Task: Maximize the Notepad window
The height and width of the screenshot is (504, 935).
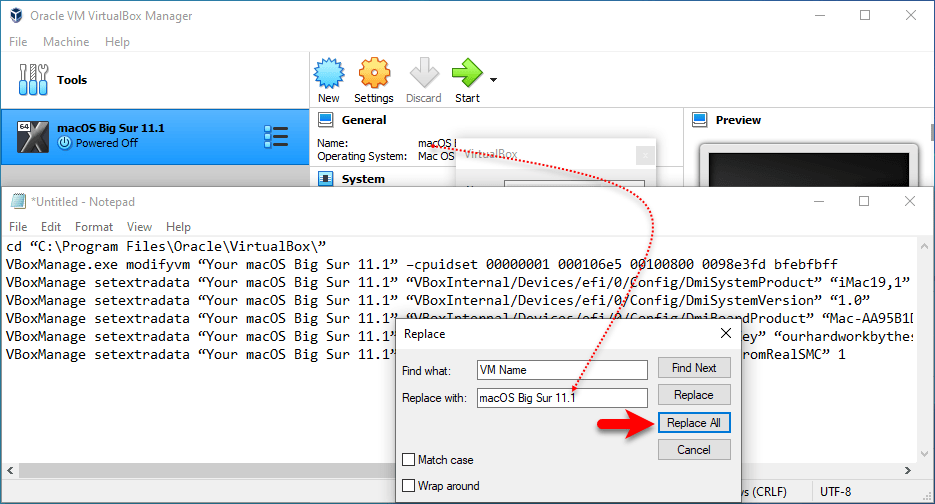Action: click(864, 201)
